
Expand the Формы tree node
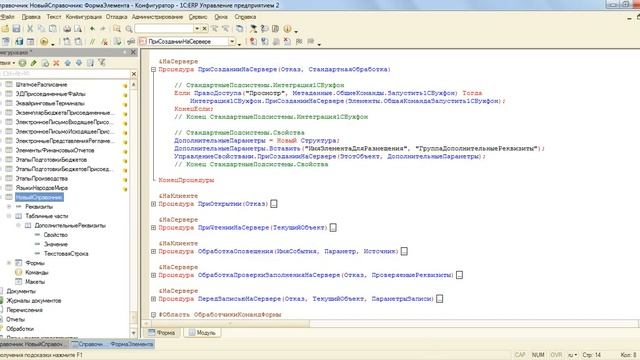[9, 263]
